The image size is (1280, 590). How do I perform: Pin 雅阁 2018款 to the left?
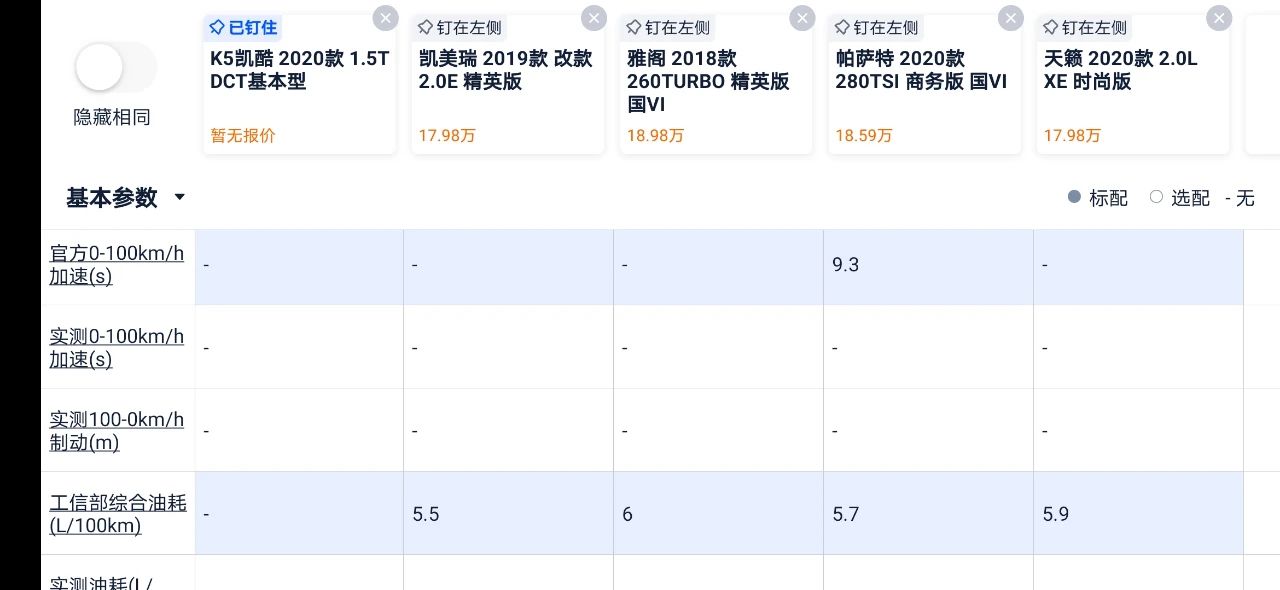(668, 27)
